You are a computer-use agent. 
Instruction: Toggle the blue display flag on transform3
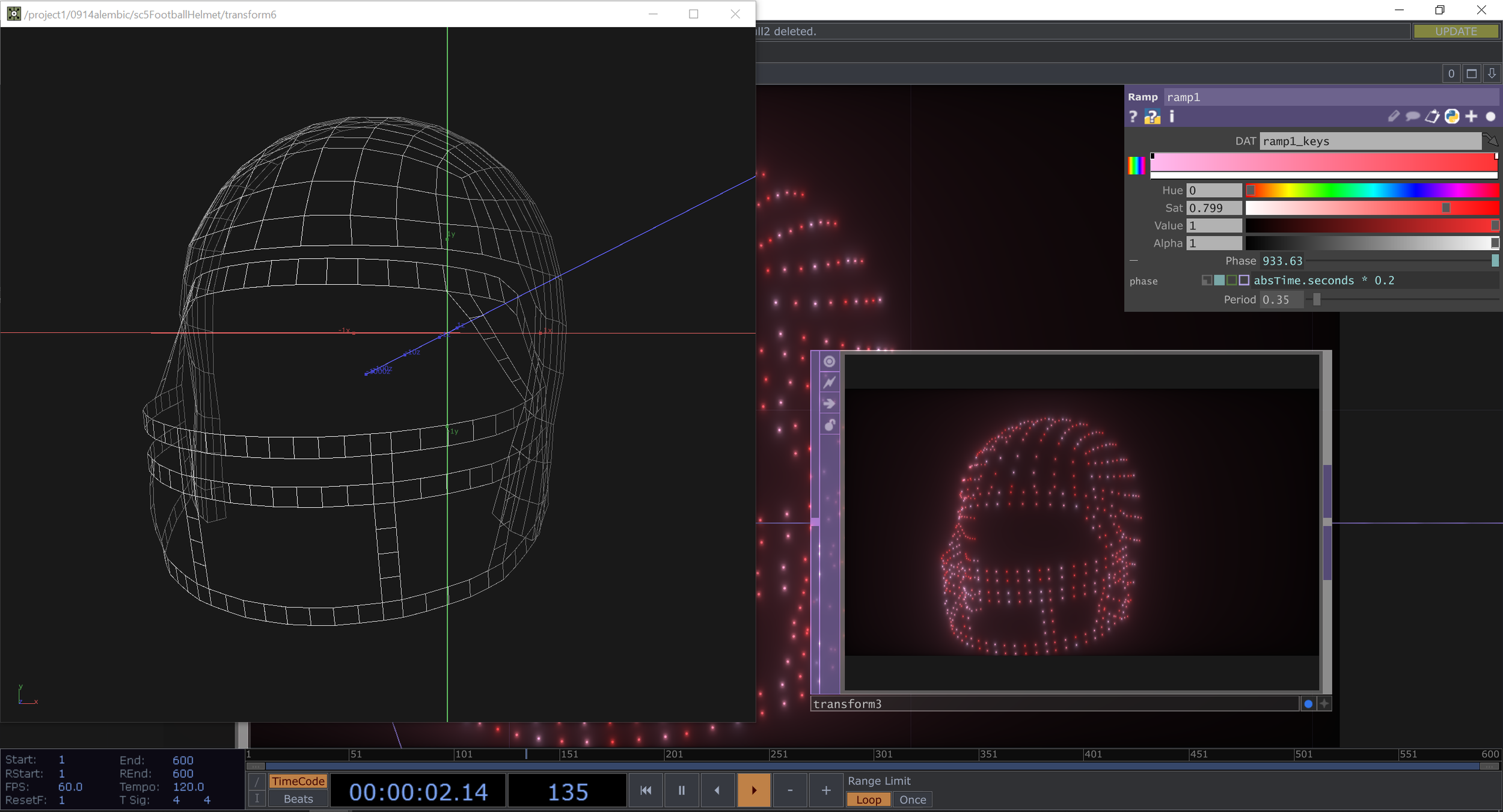pos(1308,704)
